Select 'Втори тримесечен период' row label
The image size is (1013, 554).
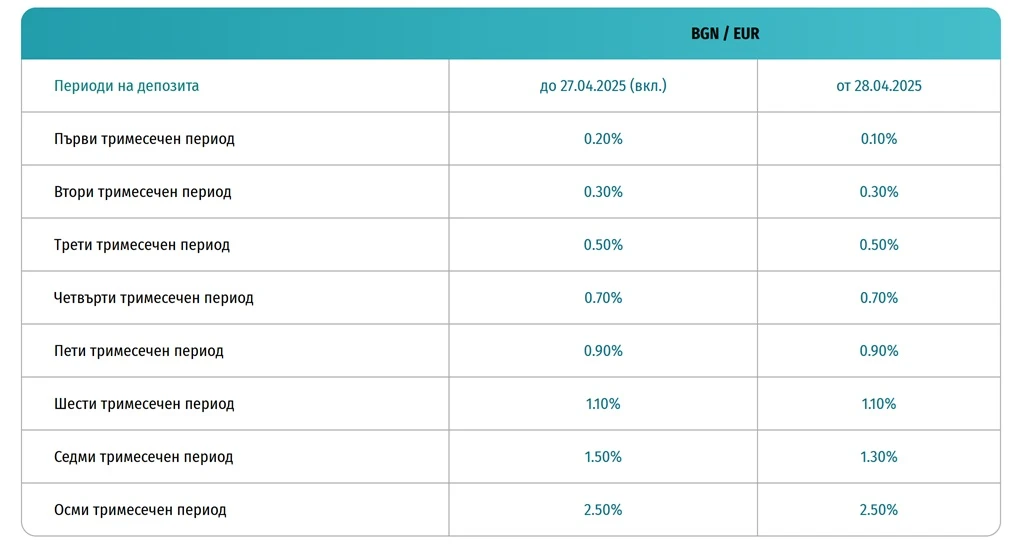143,192
